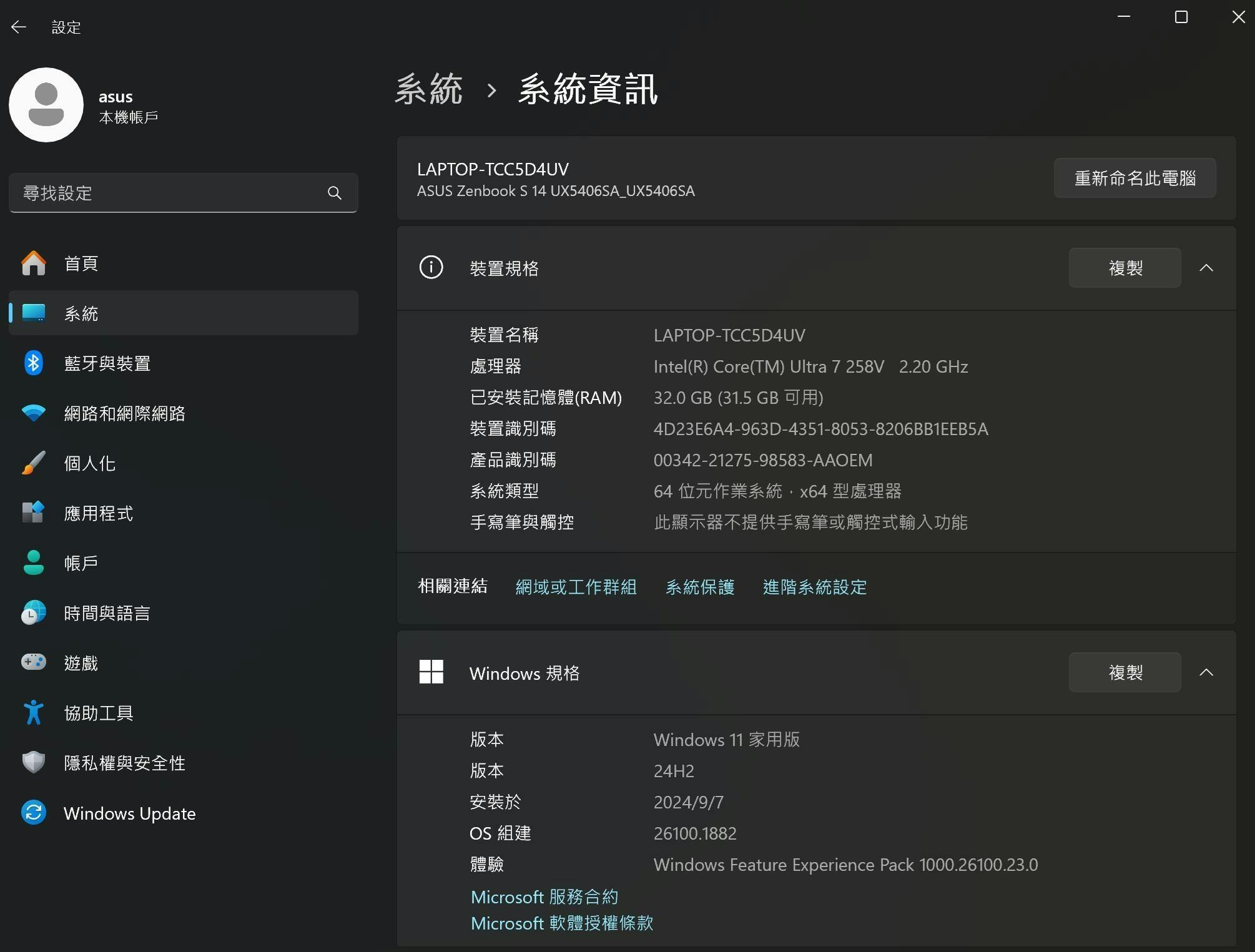Select 藍牙與裝置 in the sidebar
This screenshot has width=1255, height=952.
pyautogui.click(x=184, y=363)
